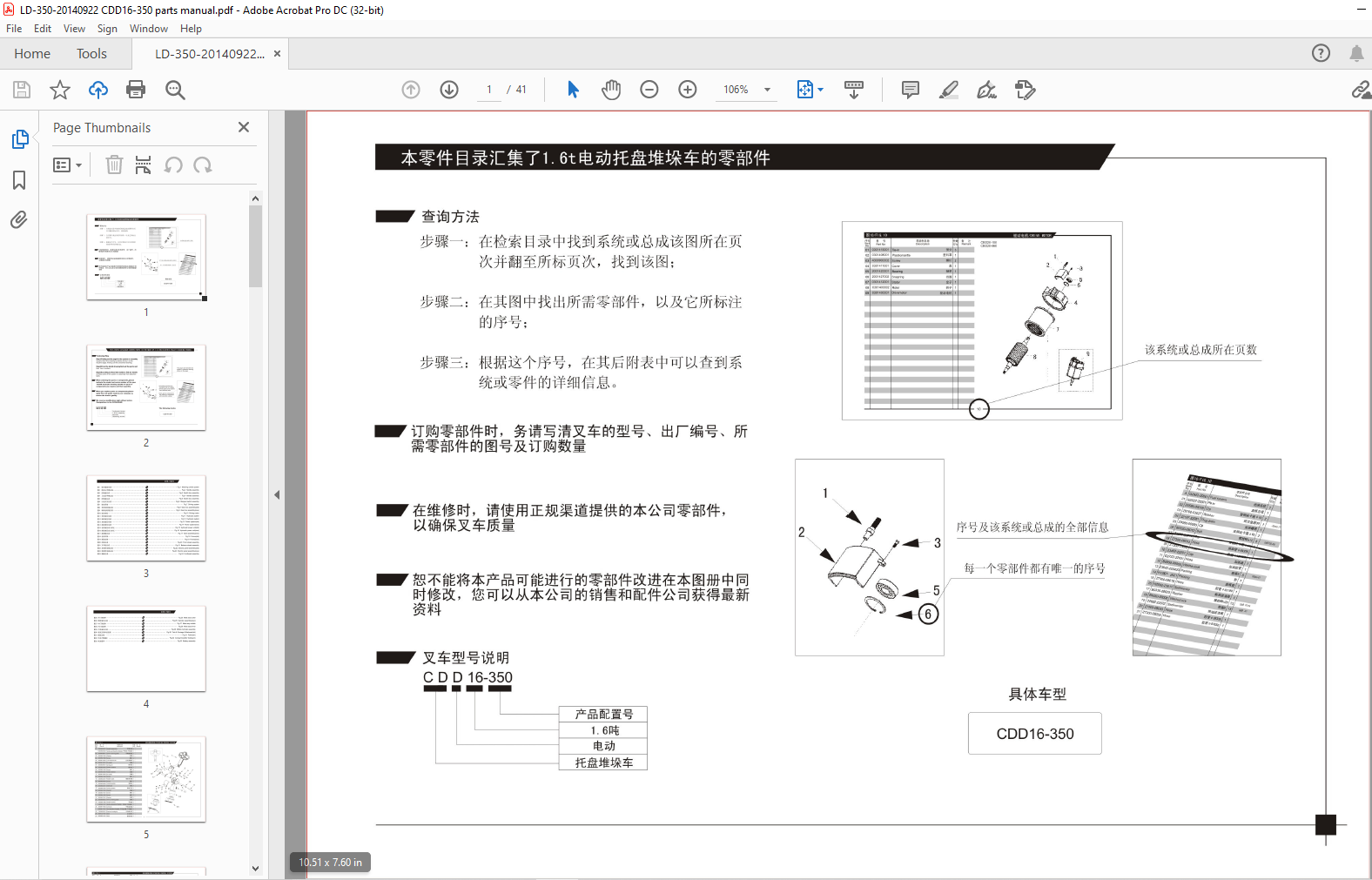Rotate page clockwise
The image size is (1372, 880).
tap(203, 165)
